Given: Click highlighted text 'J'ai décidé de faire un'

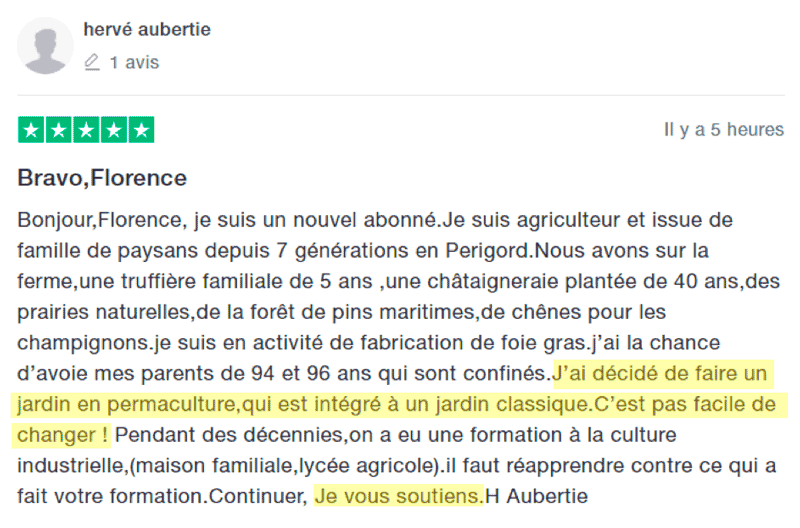Looking at the screenshot, I should [663, 373].
